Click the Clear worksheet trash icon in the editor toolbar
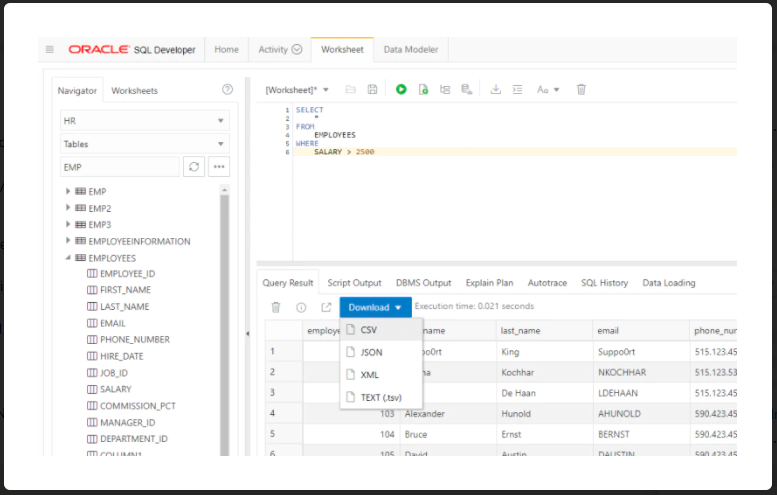This screenshot has height=495, width=777. (x=581, y=89)
